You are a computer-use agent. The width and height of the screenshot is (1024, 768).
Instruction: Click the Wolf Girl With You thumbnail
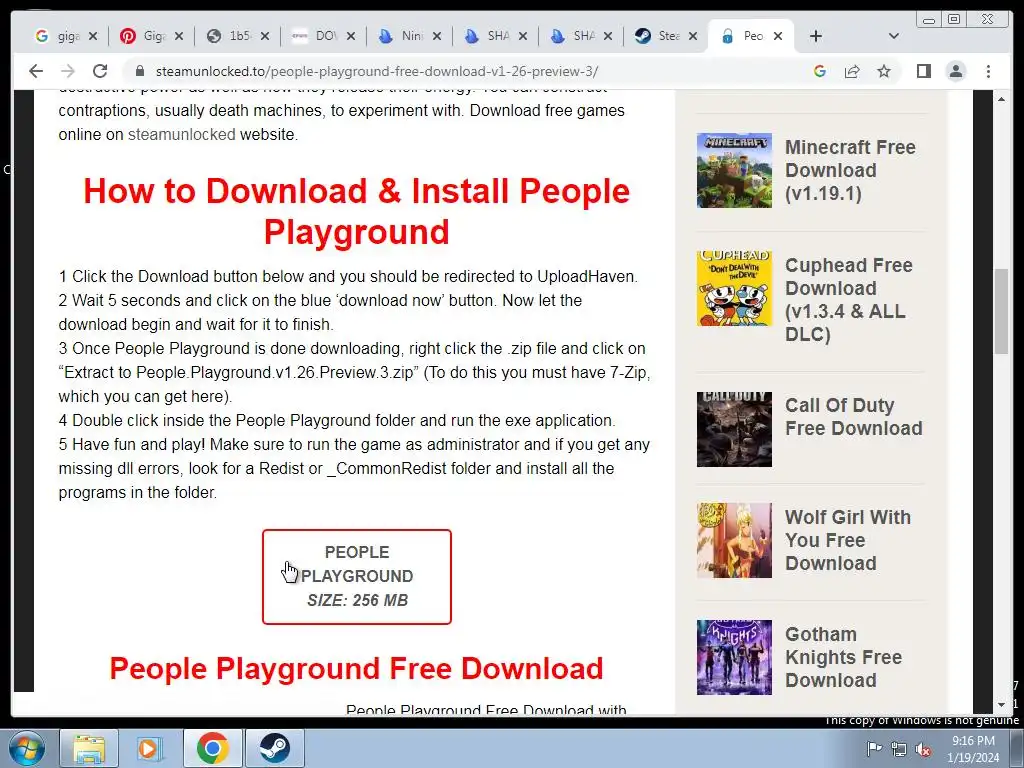(734, 540)
